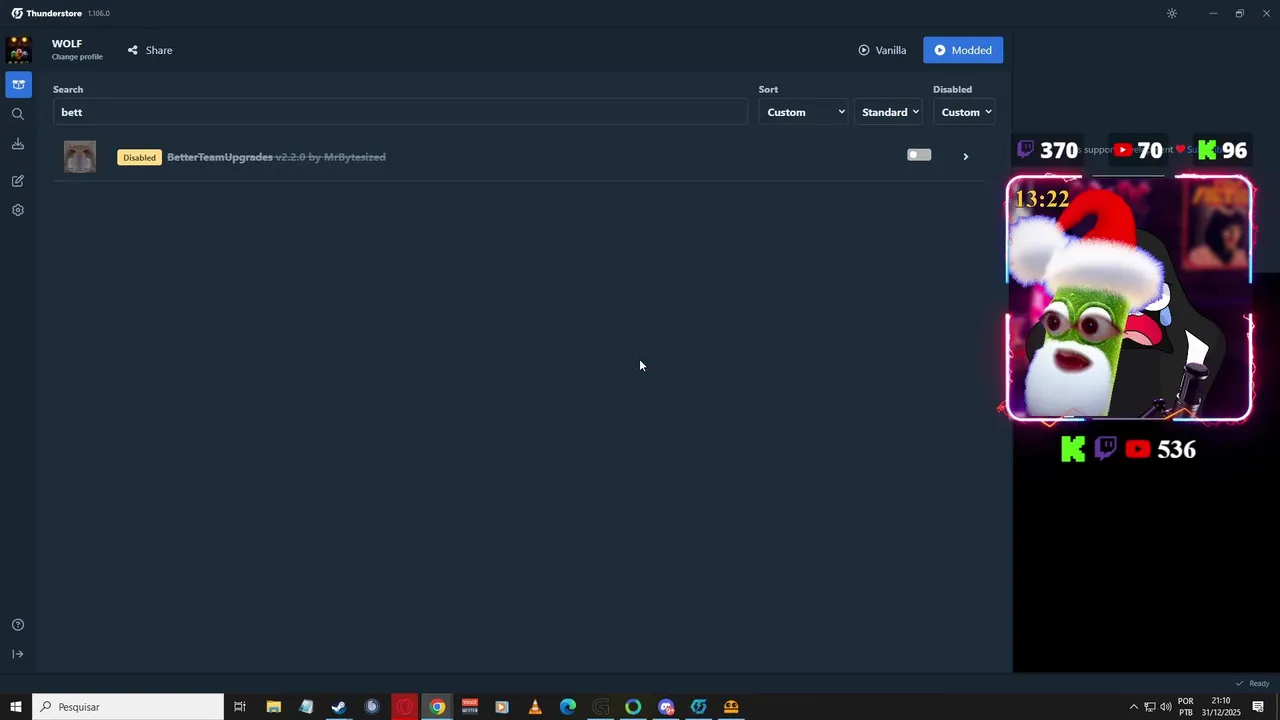
Task: Open Discord from the taskbar
Action: (666, 707)
